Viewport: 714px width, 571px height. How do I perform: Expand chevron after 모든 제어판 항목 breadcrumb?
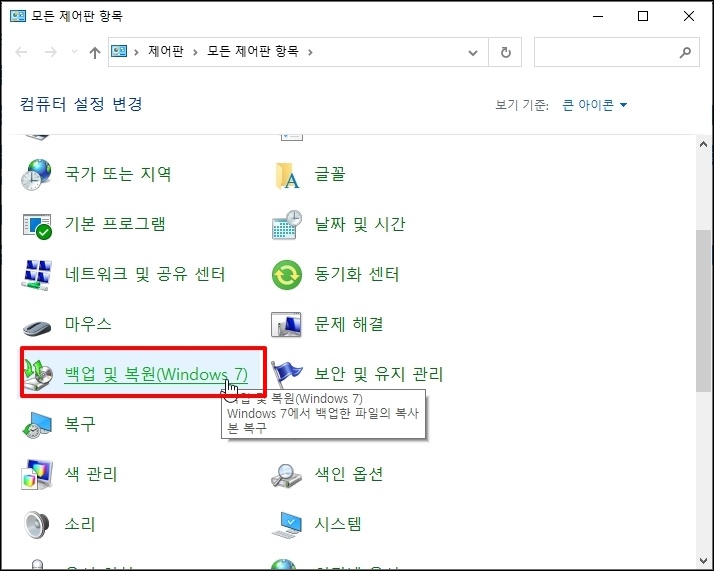(x=310, y=52)
